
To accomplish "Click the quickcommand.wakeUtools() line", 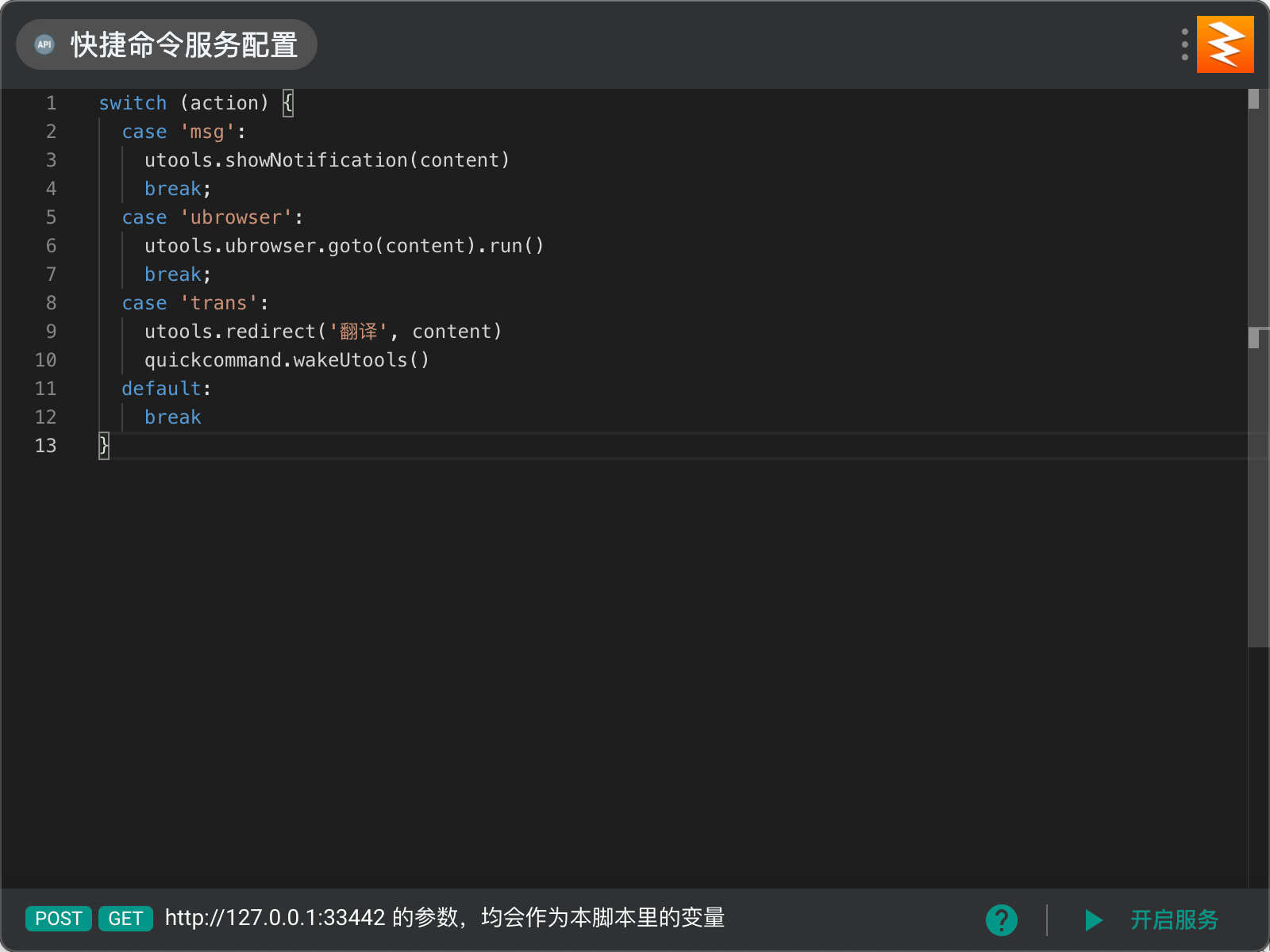I will pyautogui.click(x=287, y=360).
